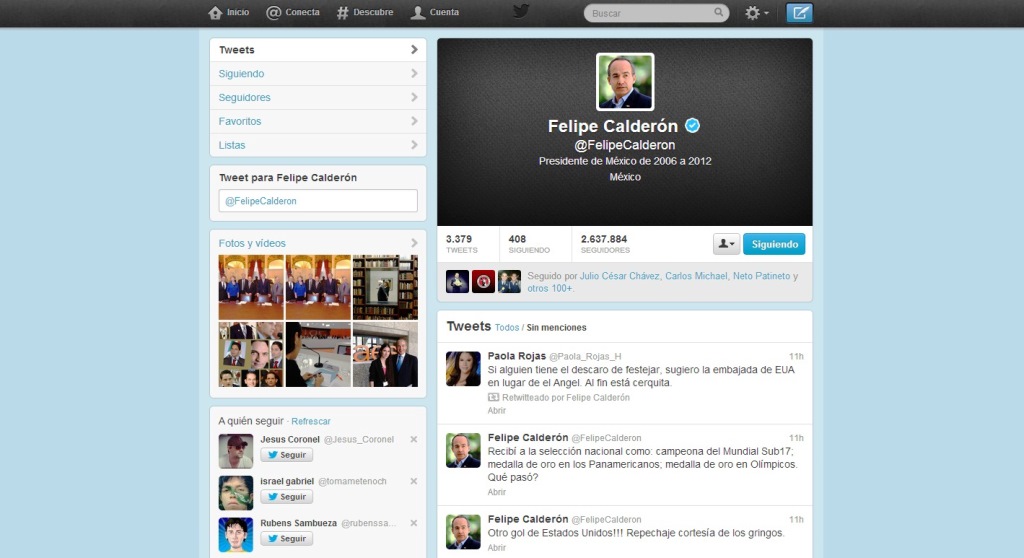Open user actions dropdown next to Siguiendo
The image size is (1024, 558).
tap(726, 244)
